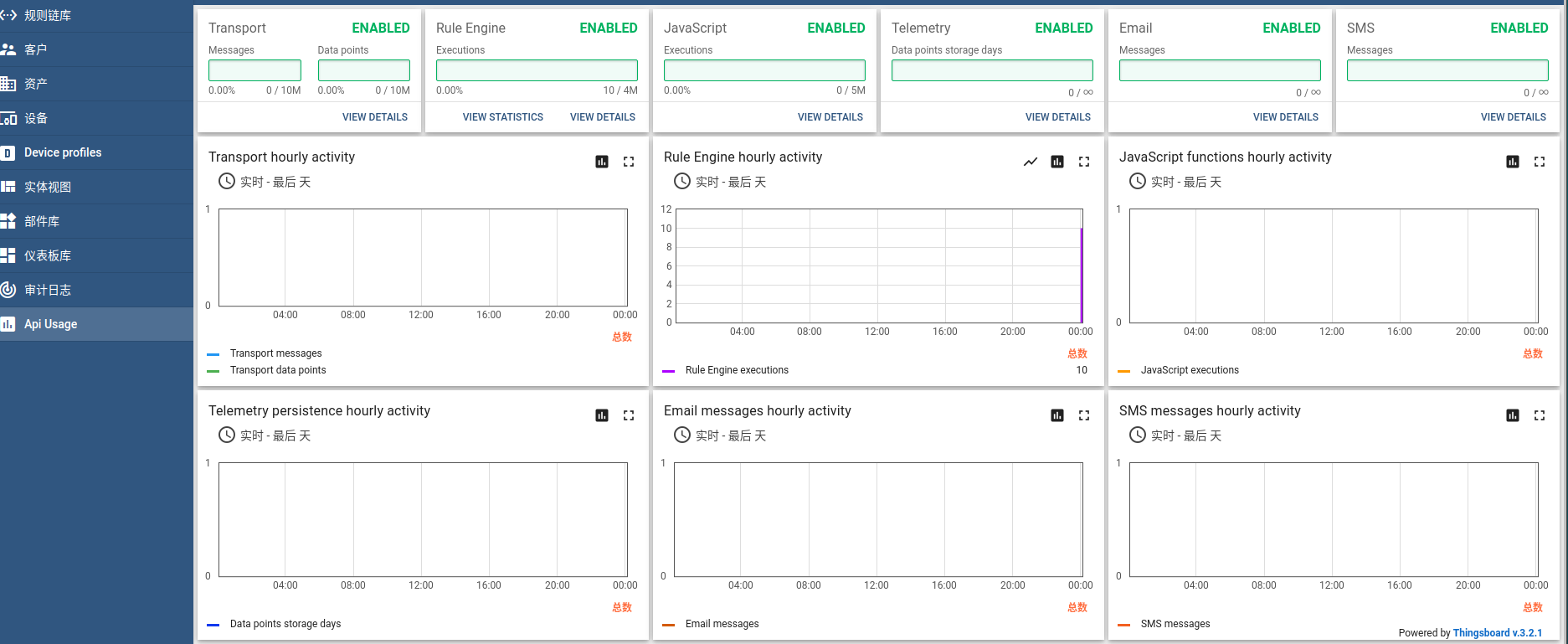Click bar chart icon on Email messages widget
This screenshot has height=644, width=1568.
(x=1057, y=415)
